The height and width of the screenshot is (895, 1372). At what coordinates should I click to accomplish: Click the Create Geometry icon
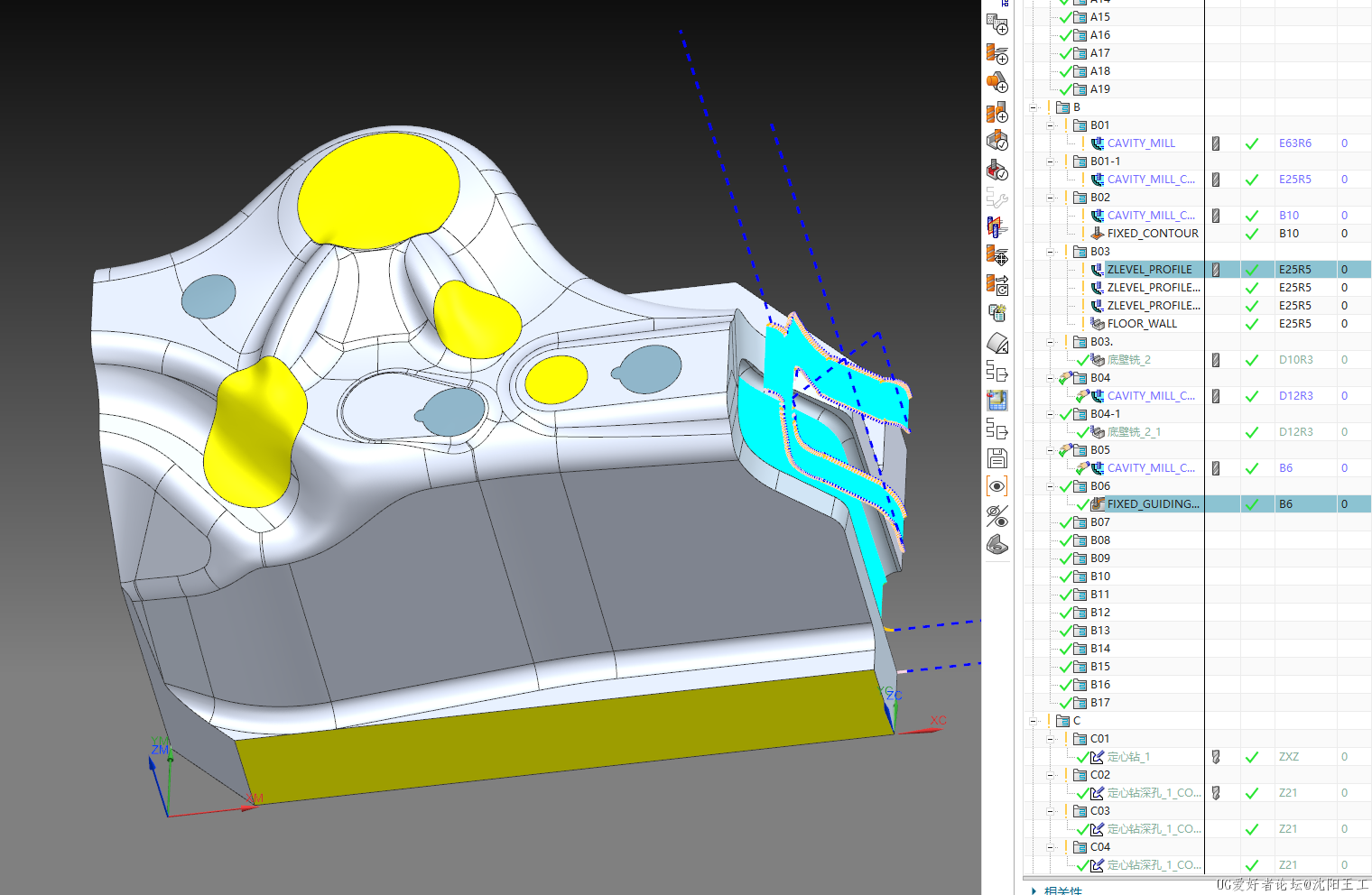(x=997, y=83)
